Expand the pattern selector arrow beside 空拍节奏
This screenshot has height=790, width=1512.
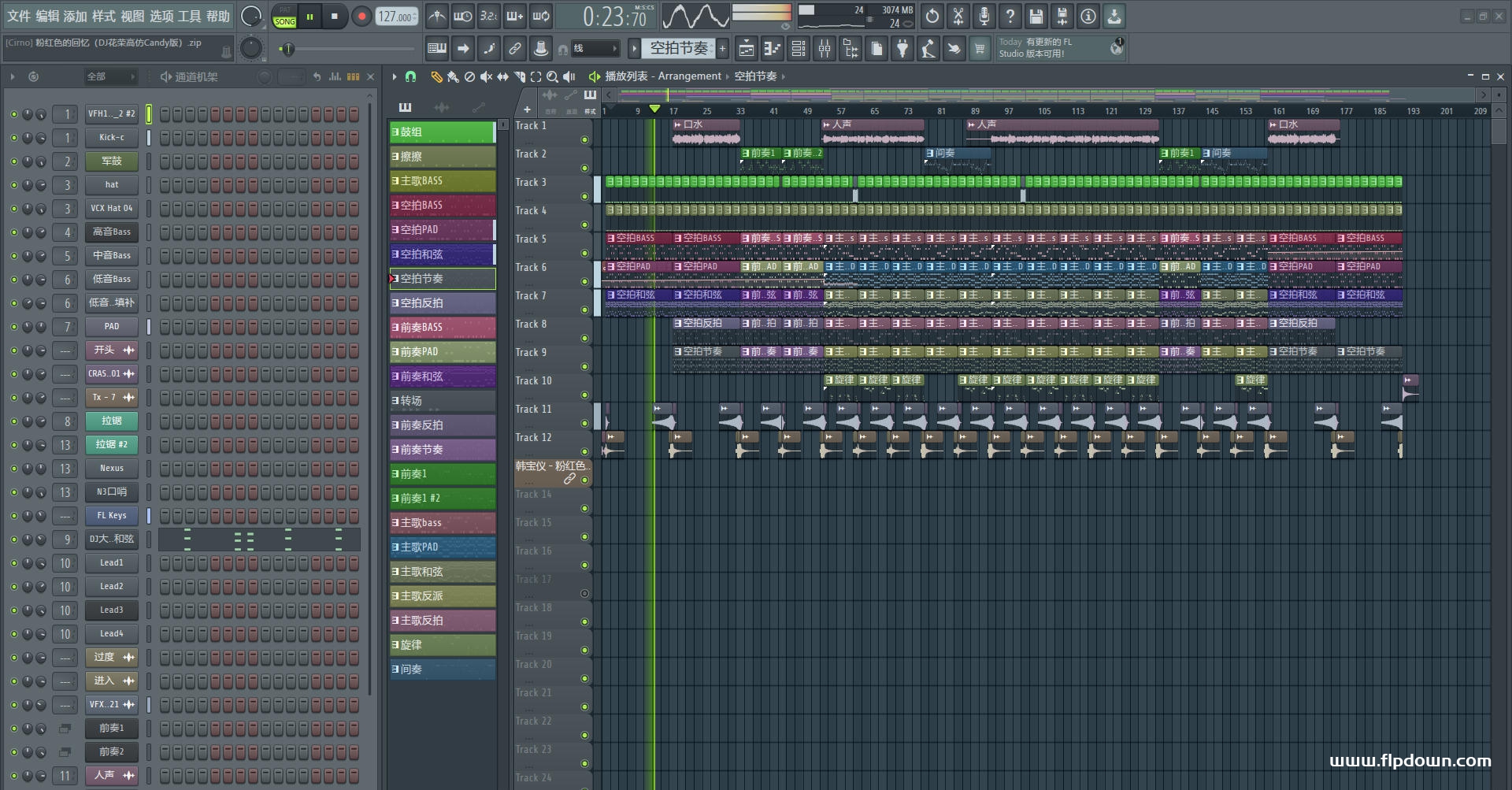click(634, 49)
